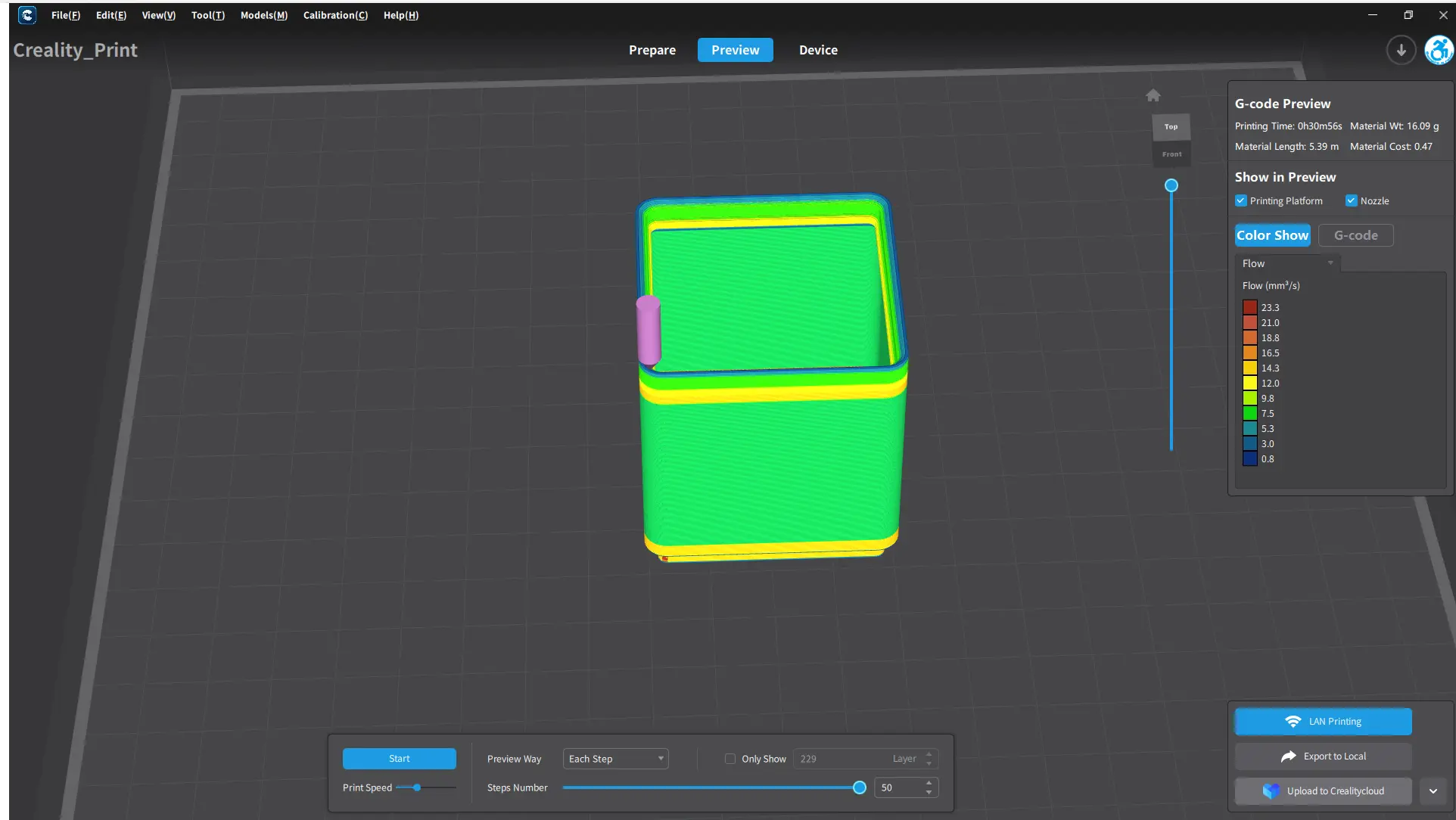
Task: Click the vertical layer slider handle
Action: pos(1171,185)
